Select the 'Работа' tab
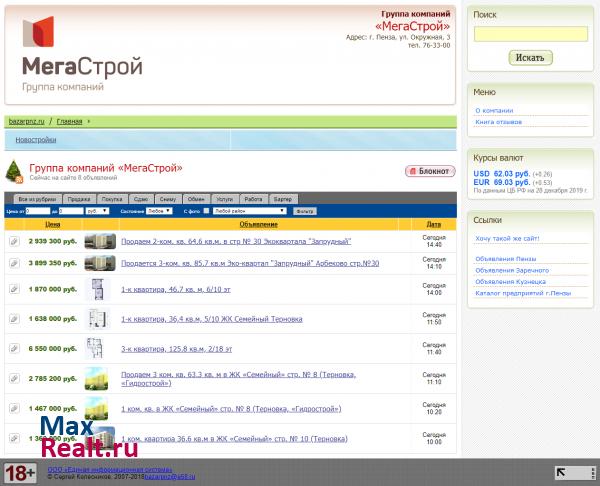600x486 pixels. point(253,199)
